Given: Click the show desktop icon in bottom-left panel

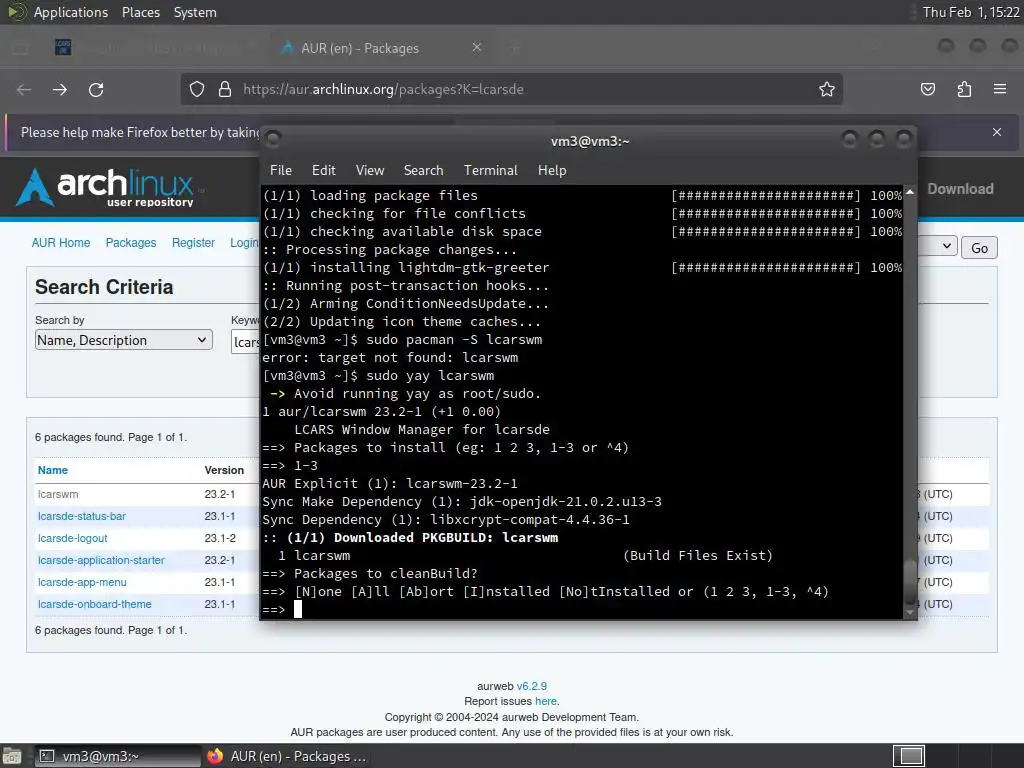Looking at the screenshot, I should (x=11, y=756).
